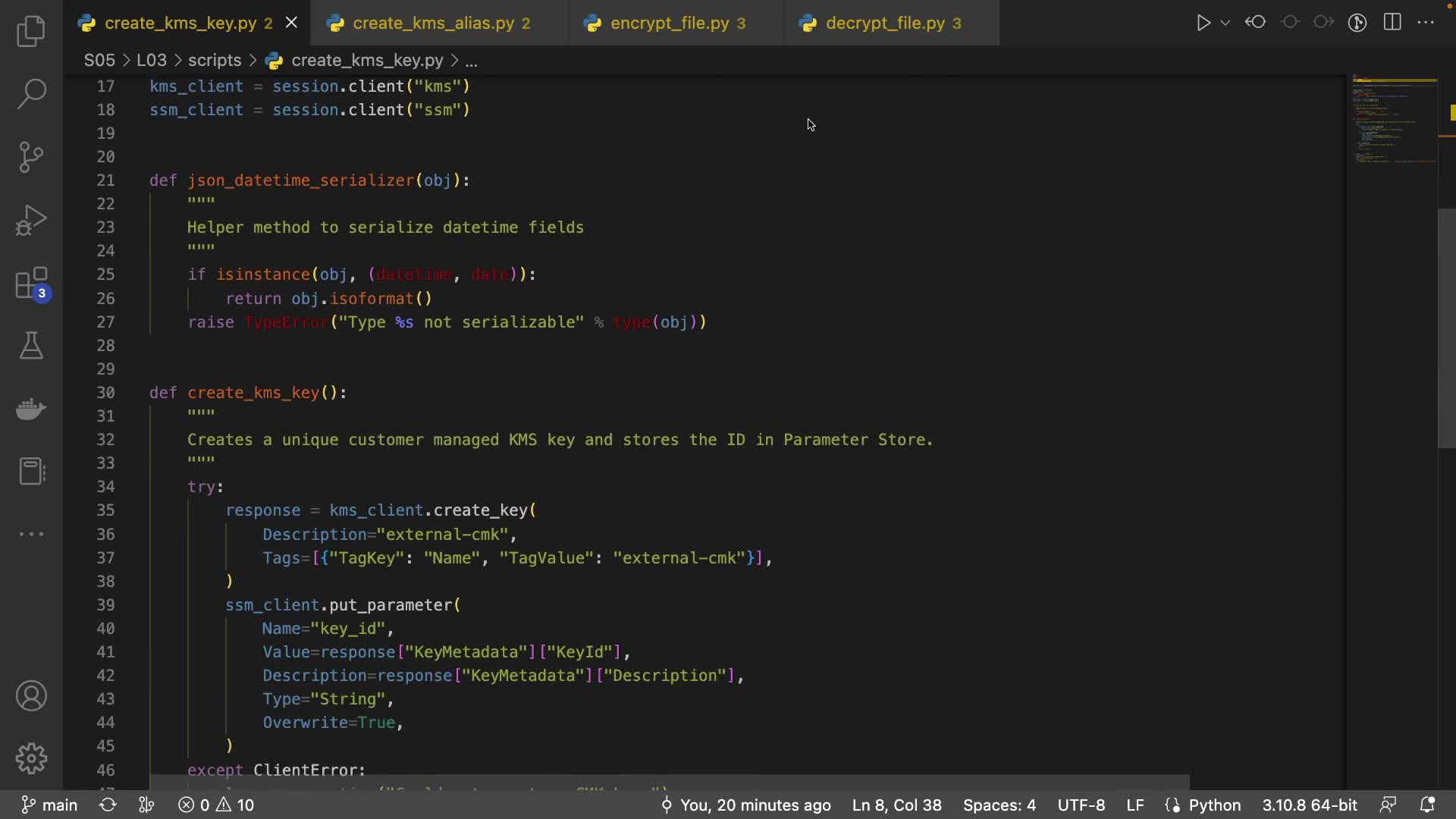Viewport: 1456px width, 819px height.
Task: Toggle the notifications bell in the status bar
Action: (x=1427, y=805)
